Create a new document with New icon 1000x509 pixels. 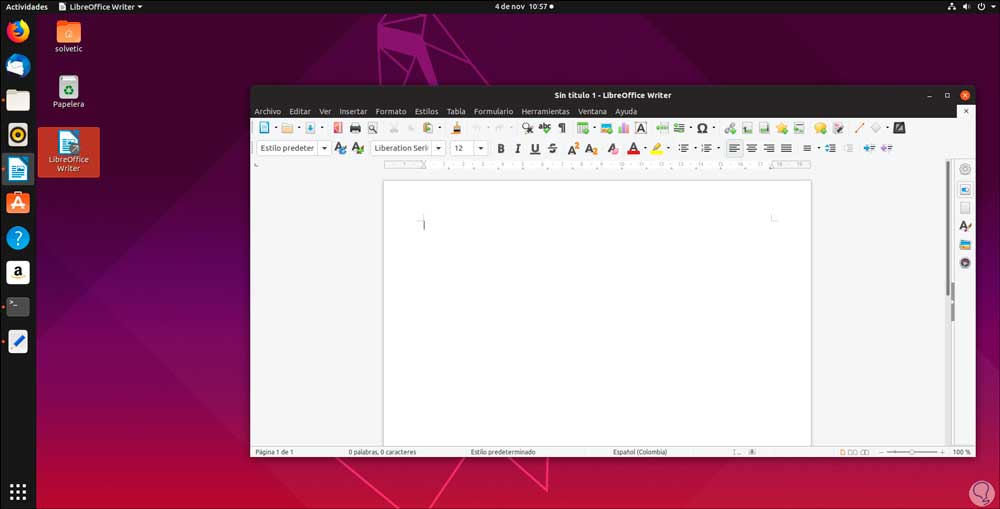[264, 128]
